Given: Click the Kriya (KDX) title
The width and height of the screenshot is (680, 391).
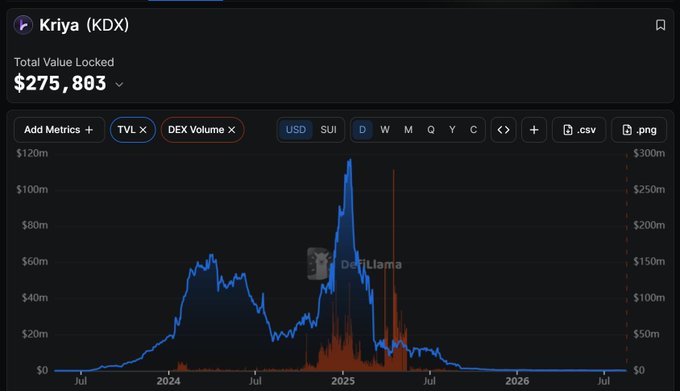Looking at the screenshot, I should 84,25.
